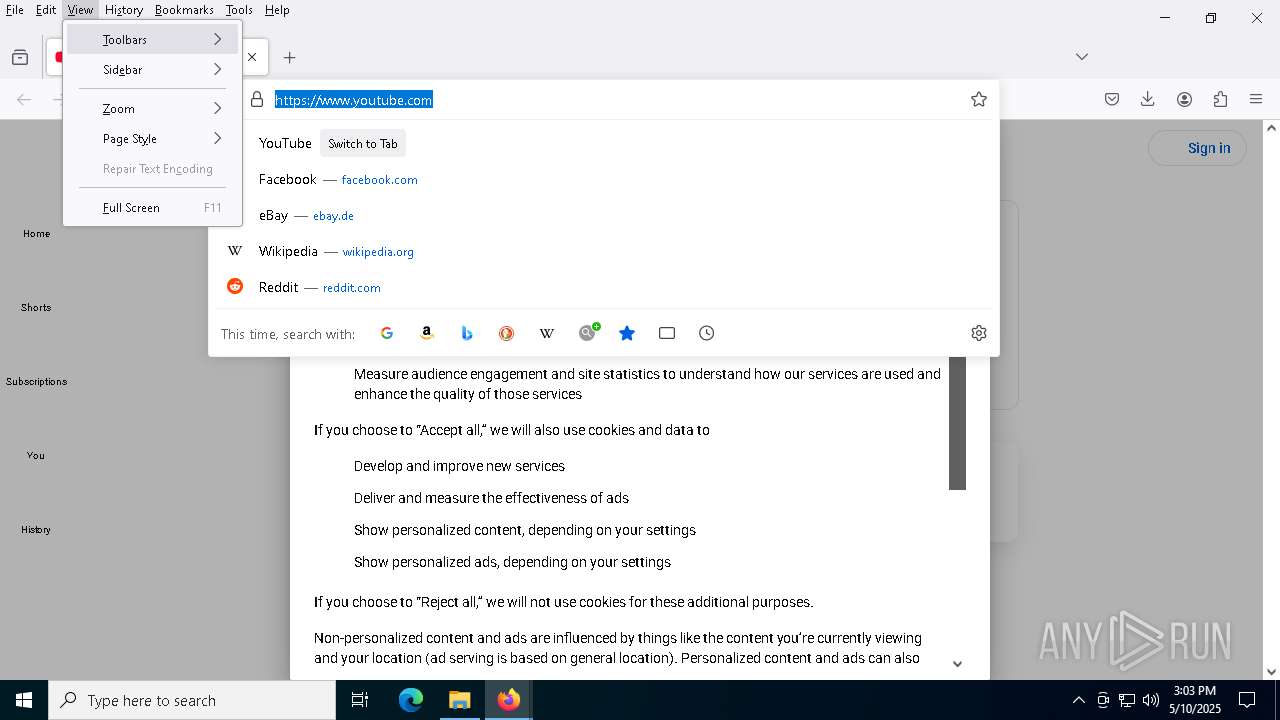The height and width of the screenshot is (720, 1280).
Task: Select the Reddit reddit.com suggestion
Action: (x=604, y=287)
